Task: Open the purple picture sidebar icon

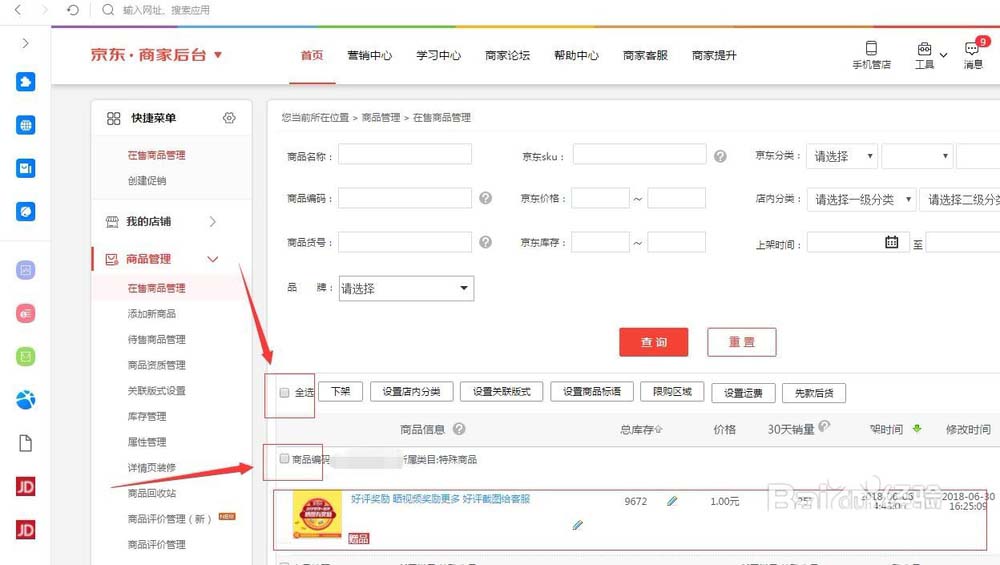Action: pyautogui.click(x=26, y=270)
